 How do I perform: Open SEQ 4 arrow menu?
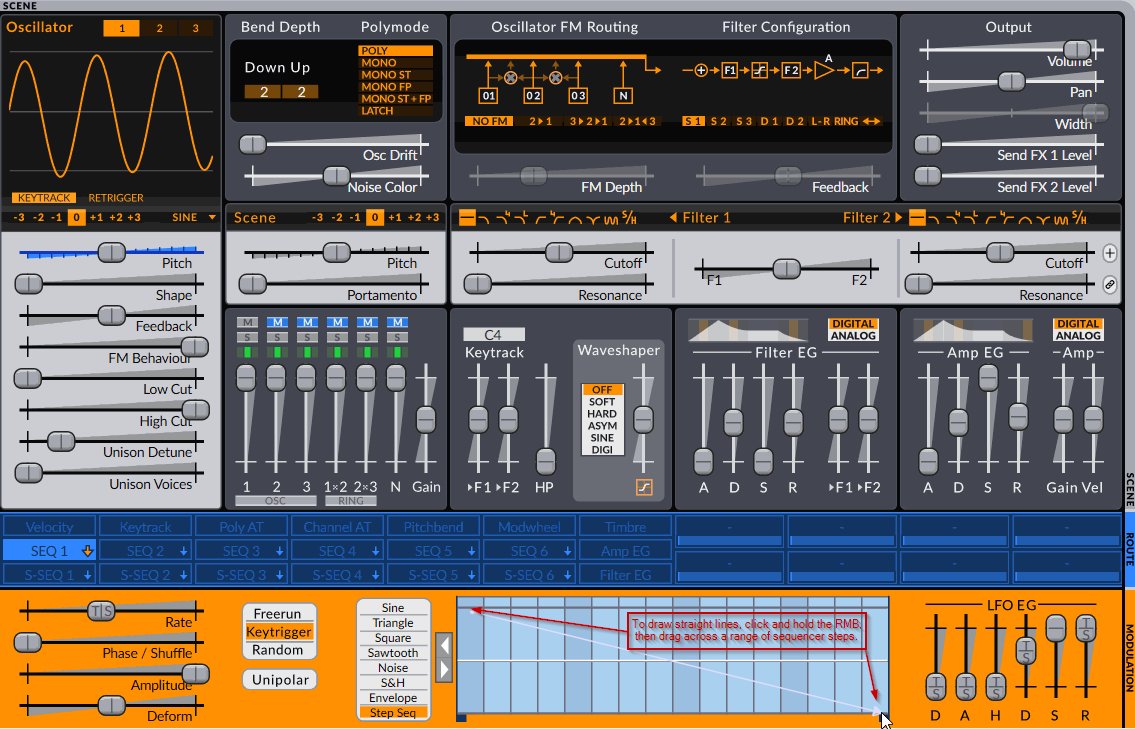click(376, 552)
